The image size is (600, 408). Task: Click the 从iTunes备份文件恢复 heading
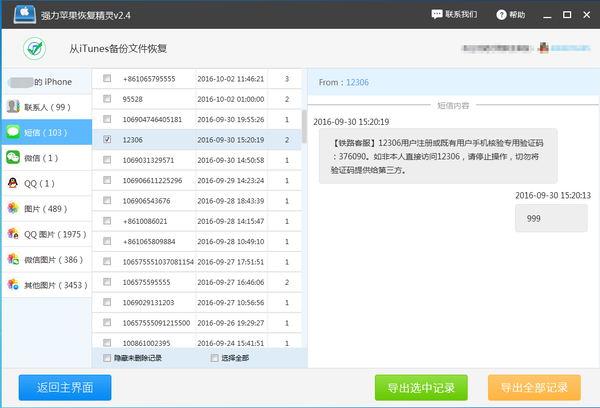(x=118, y=49)
